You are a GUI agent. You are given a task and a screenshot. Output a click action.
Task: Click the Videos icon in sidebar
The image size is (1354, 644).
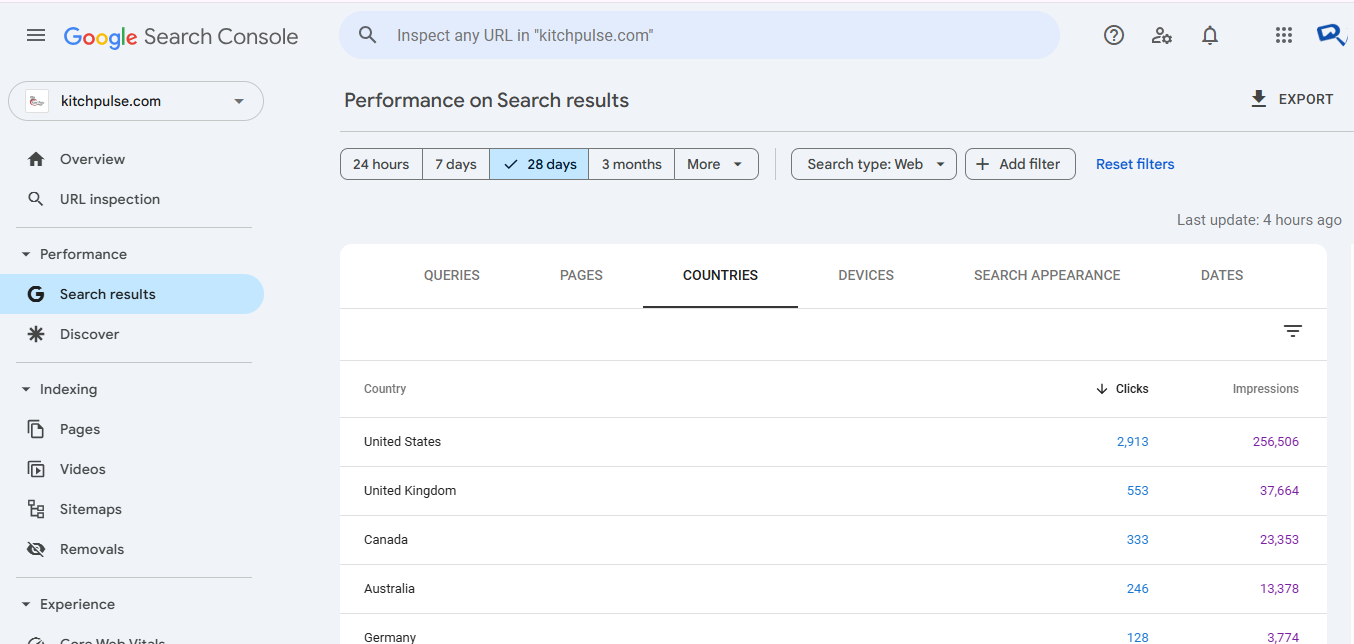coord(36,469)
